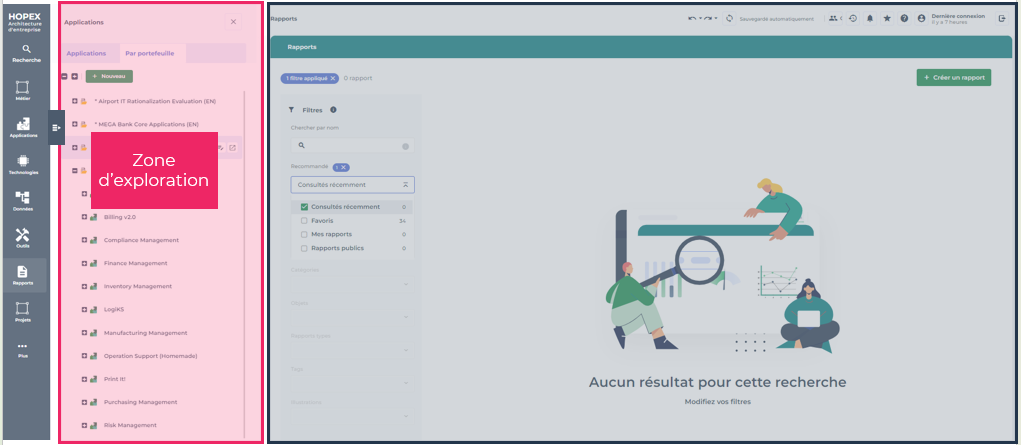Open favorites star icon in top bar
Screen dimensions: 1021x445
[887, 18]
